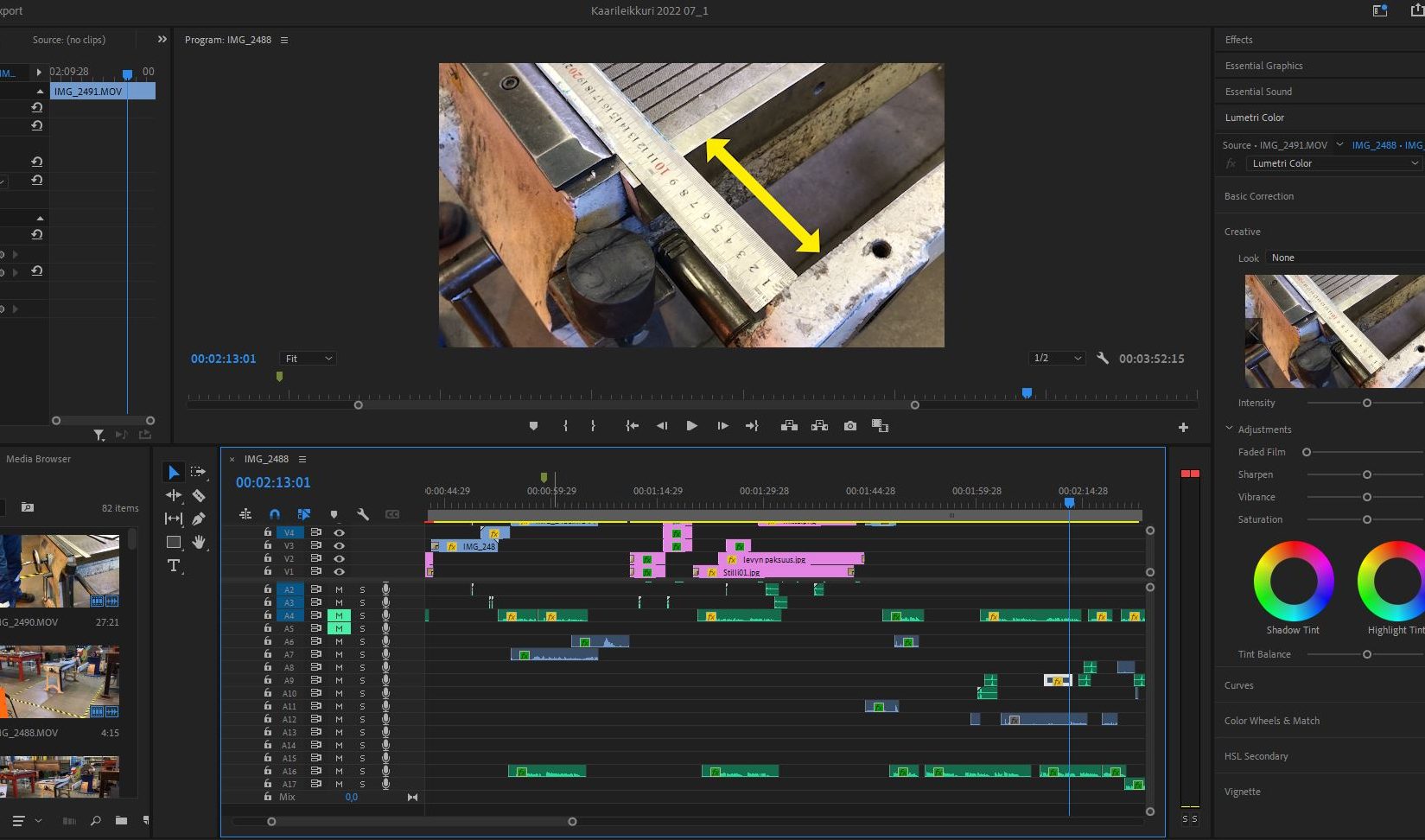Choose the Hand tool
This screenshot has height=840, width=1425.
(199, 542)
